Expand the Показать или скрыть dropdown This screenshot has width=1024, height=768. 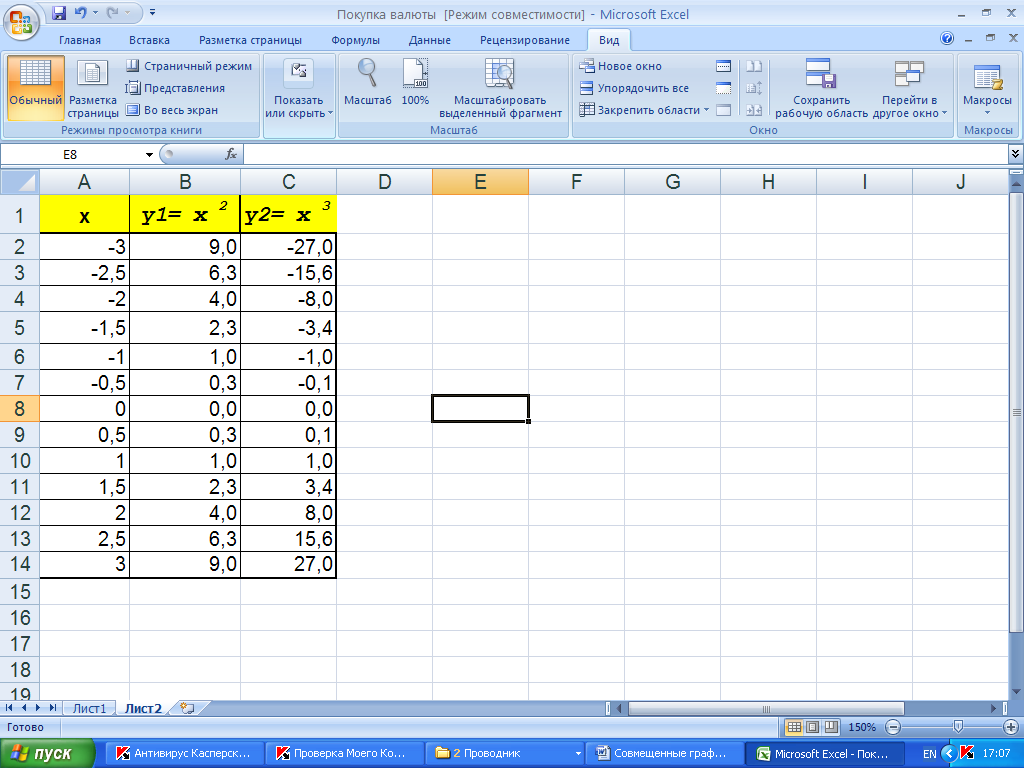coord(299,88)
